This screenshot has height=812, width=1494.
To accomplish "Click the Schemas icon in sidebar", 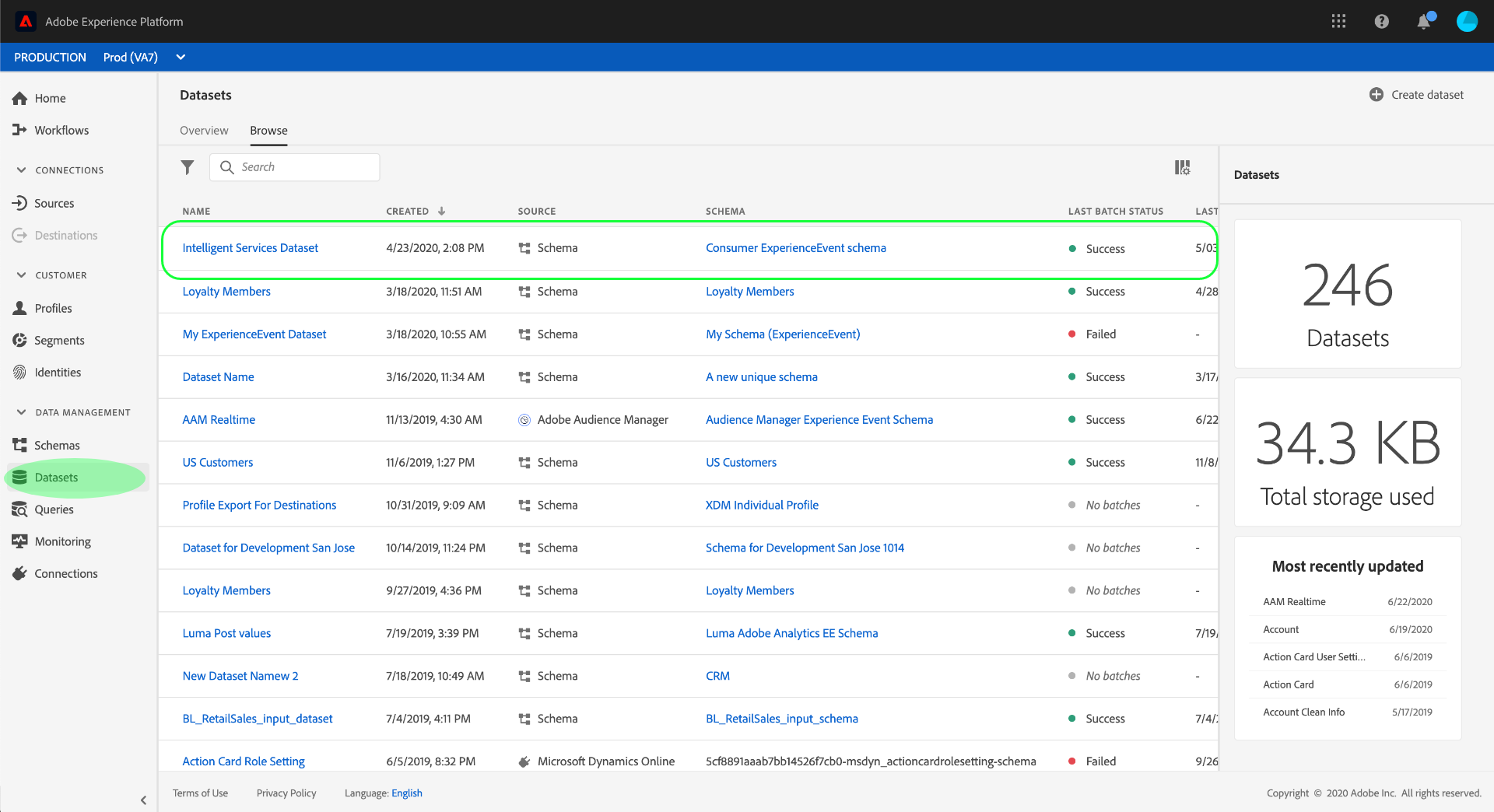I will click(x=19, y=445).
